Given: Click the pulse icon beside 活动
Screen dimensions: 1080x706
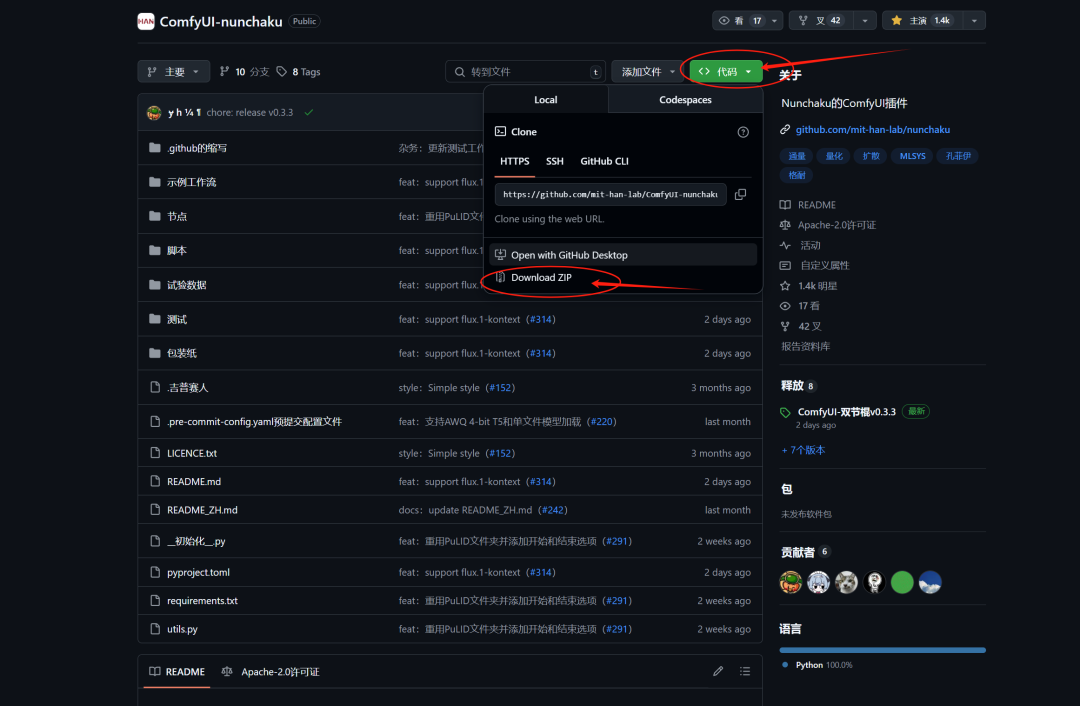Looking at the screenshot, I should [785, 245].
